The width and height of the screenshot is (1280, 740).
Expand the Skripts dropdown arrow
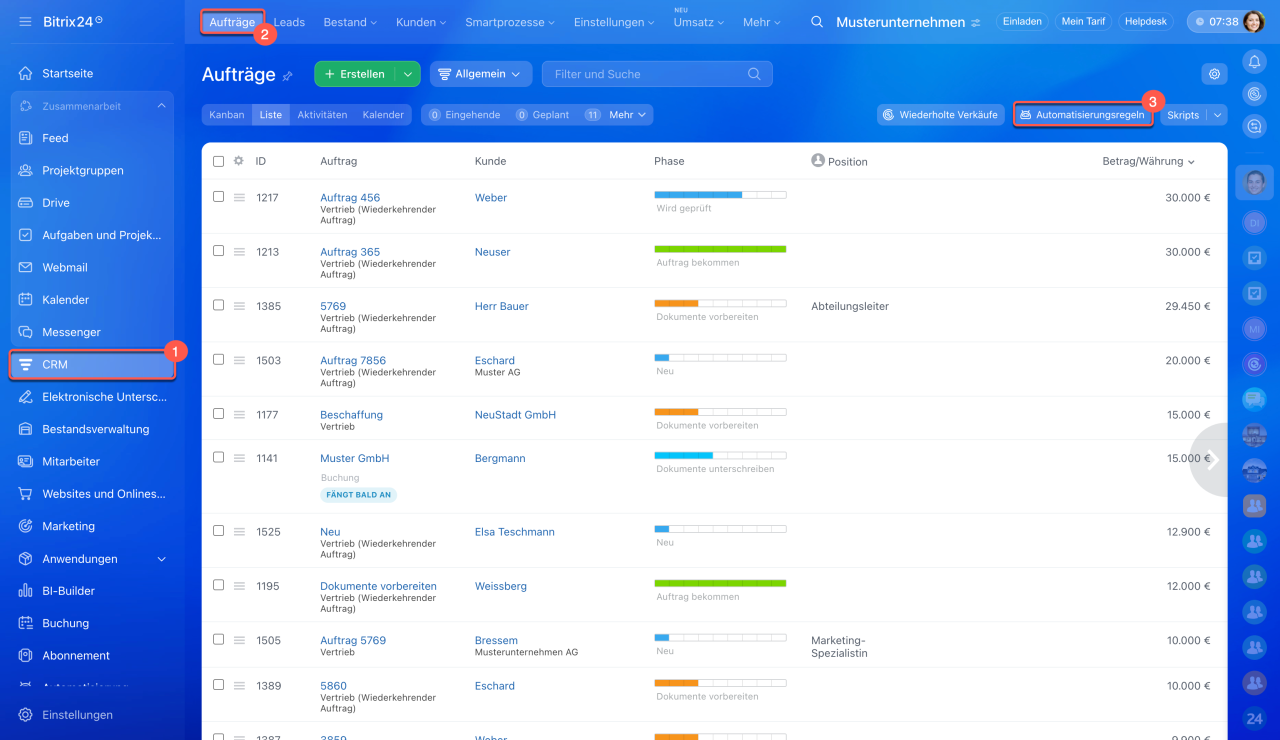[x=1217, y=115]
